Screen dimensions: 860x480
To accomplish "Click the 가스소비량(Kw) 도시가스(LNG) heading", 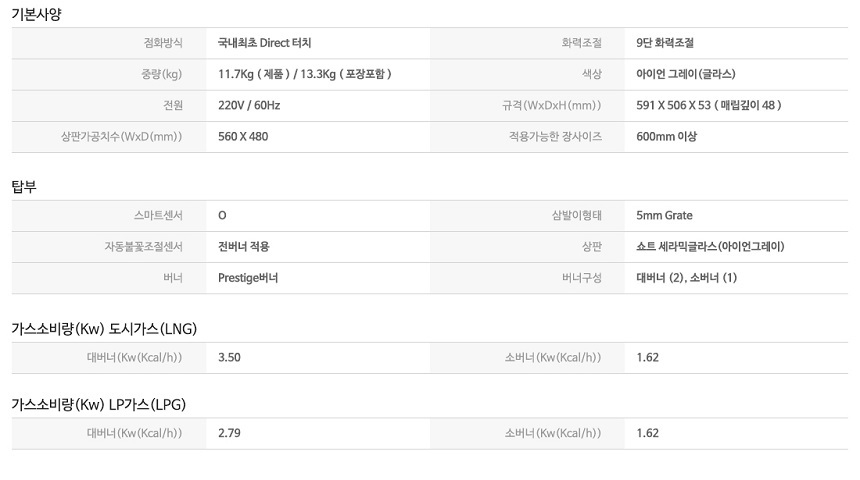I will (104, 329).
